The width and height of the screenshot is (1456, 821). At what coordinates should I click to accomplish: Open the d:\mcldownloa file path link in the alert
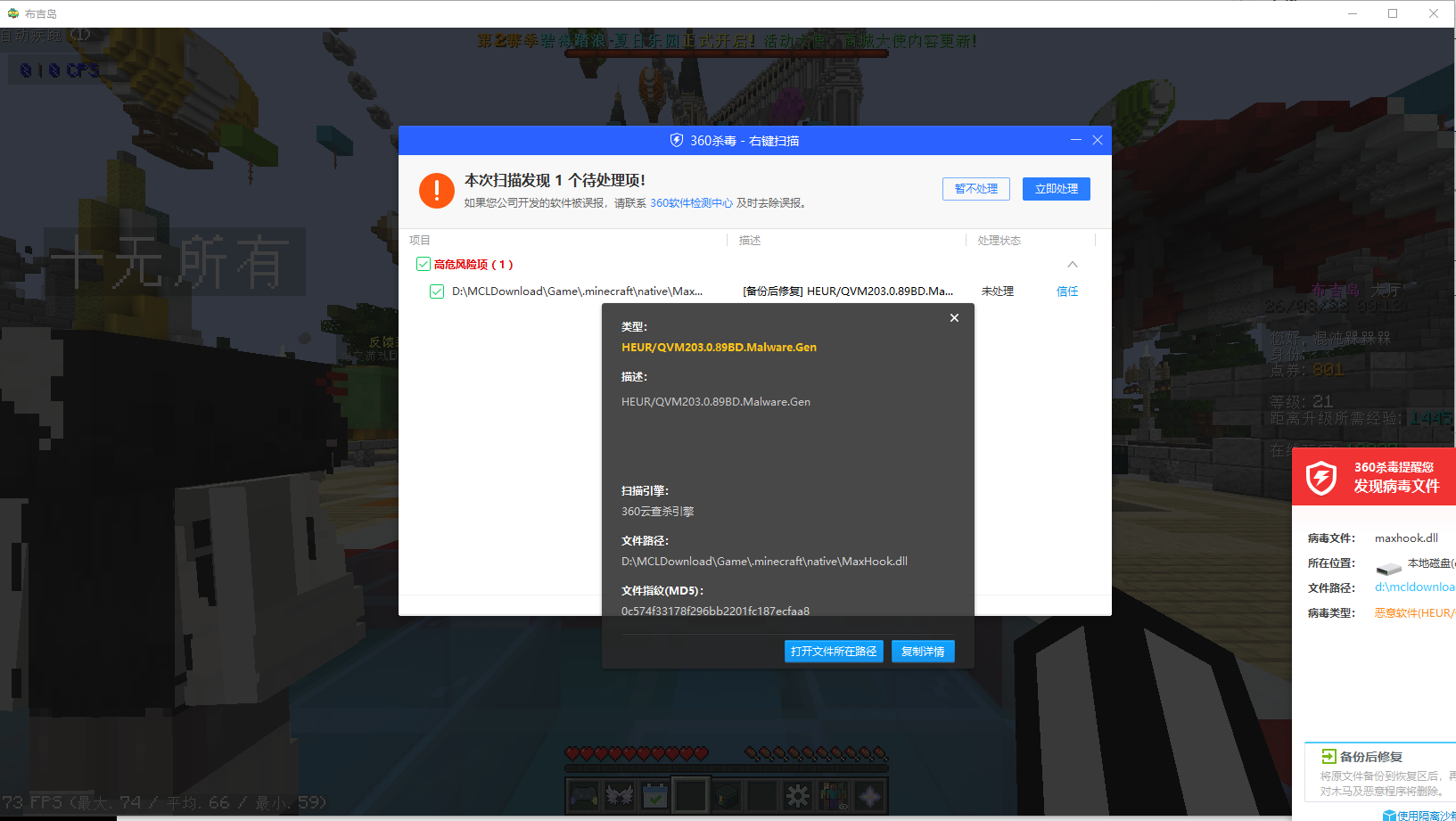[1415, 587]
